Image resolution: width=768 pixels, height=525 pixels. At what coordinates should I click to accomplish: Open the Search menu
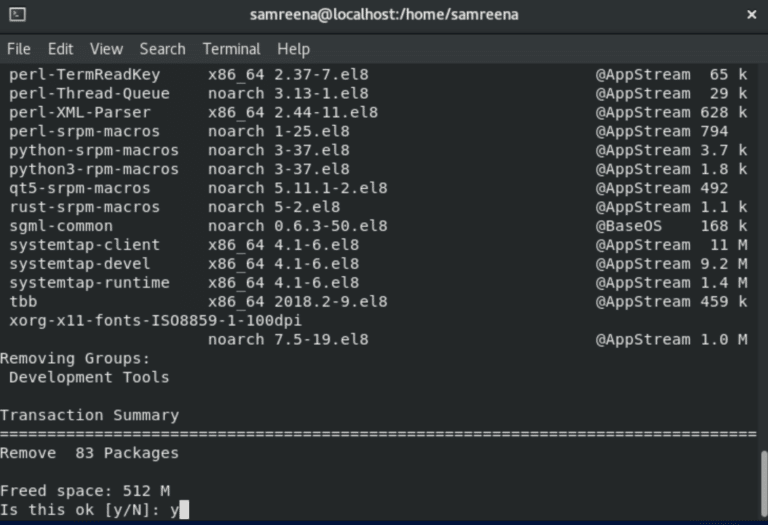pyautogui.click(x=162, y=49)
